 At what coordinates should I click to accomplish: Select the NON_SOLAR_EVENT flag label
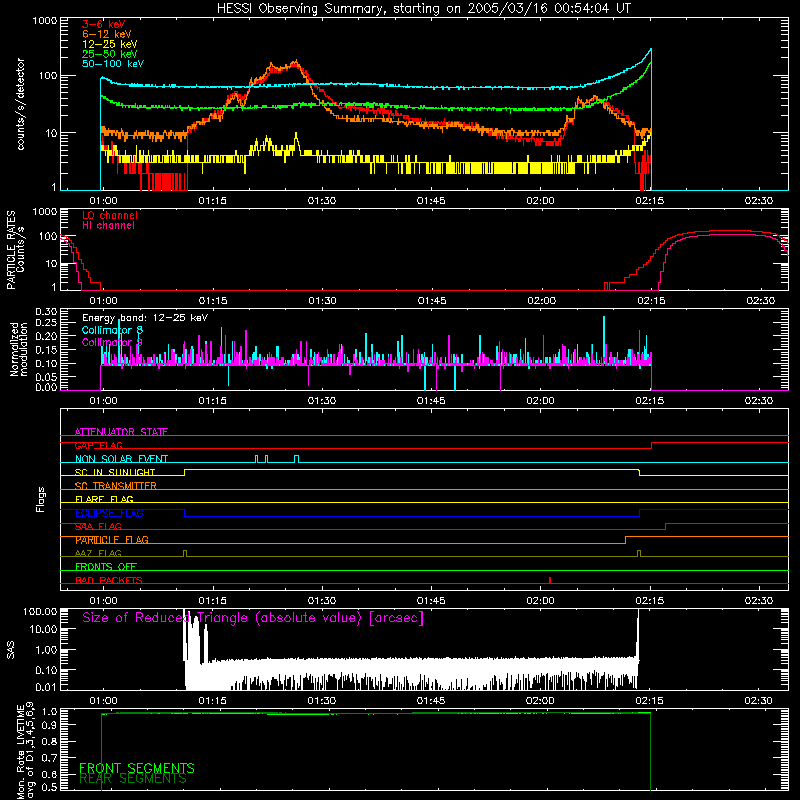point(121,459)
